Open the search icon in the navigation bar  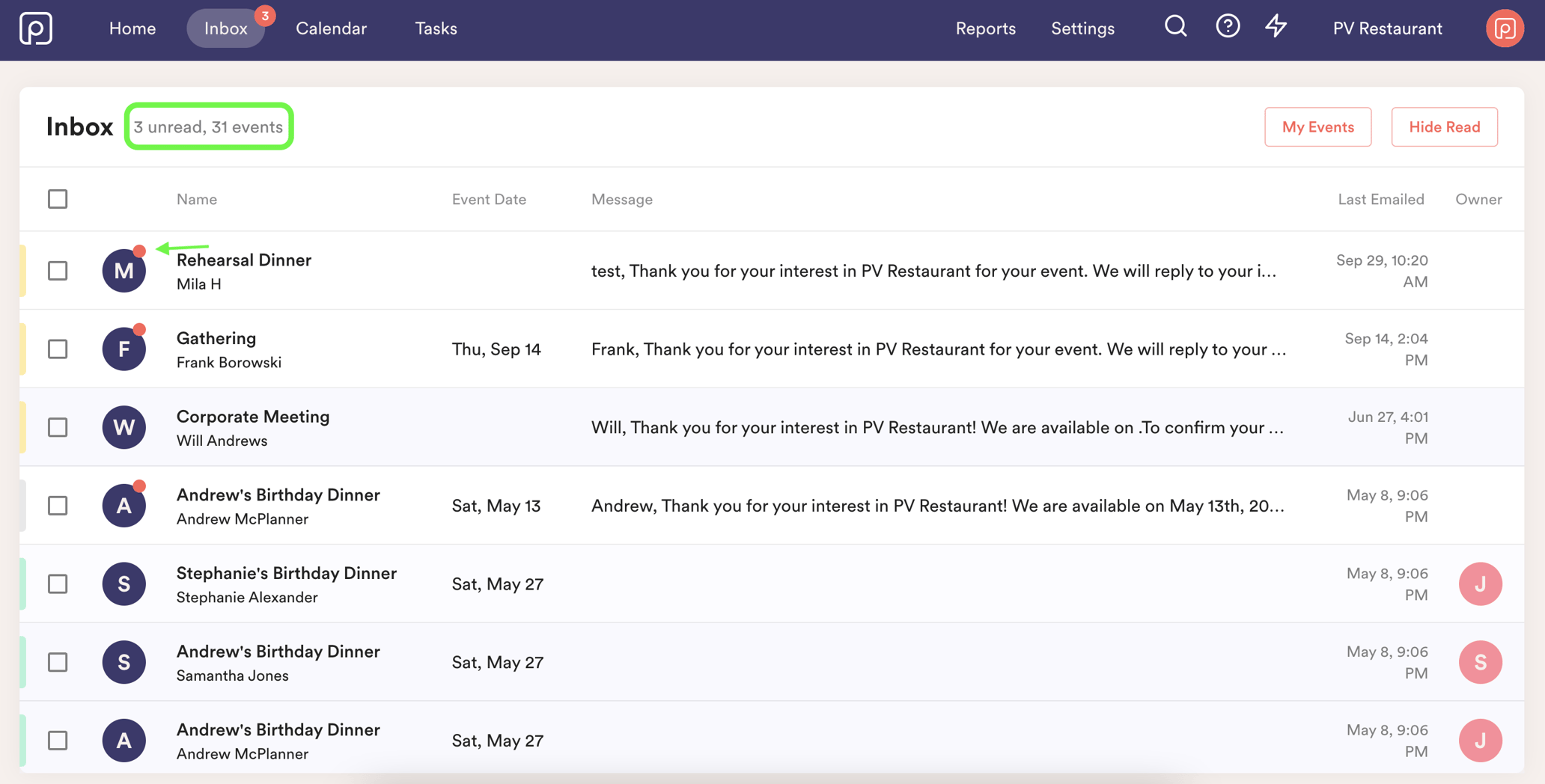point(1174,28)
